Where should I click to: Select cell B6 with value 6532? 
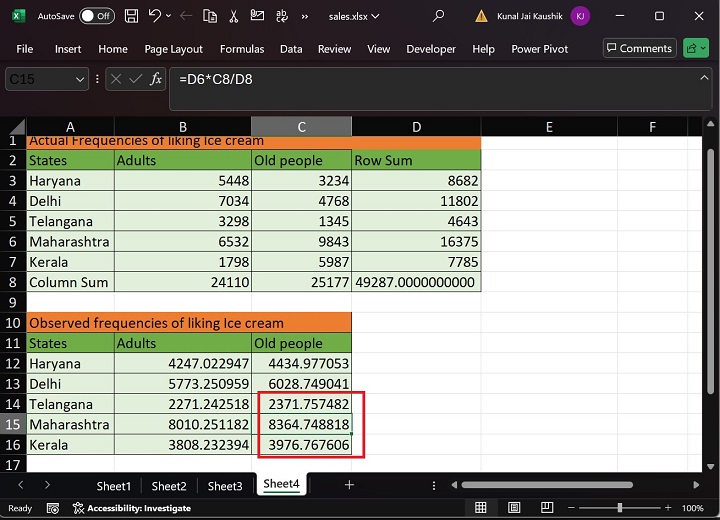pos(182,242)
